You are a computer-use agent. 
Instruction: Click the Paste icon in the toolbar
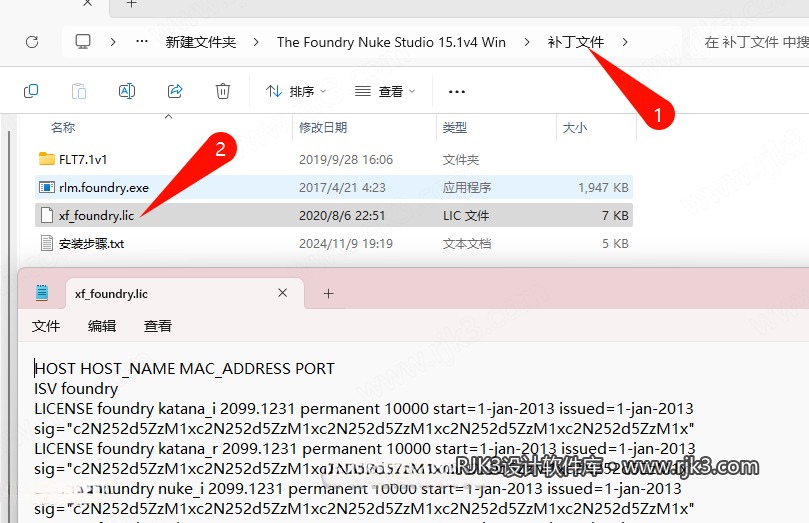point(78,91)
